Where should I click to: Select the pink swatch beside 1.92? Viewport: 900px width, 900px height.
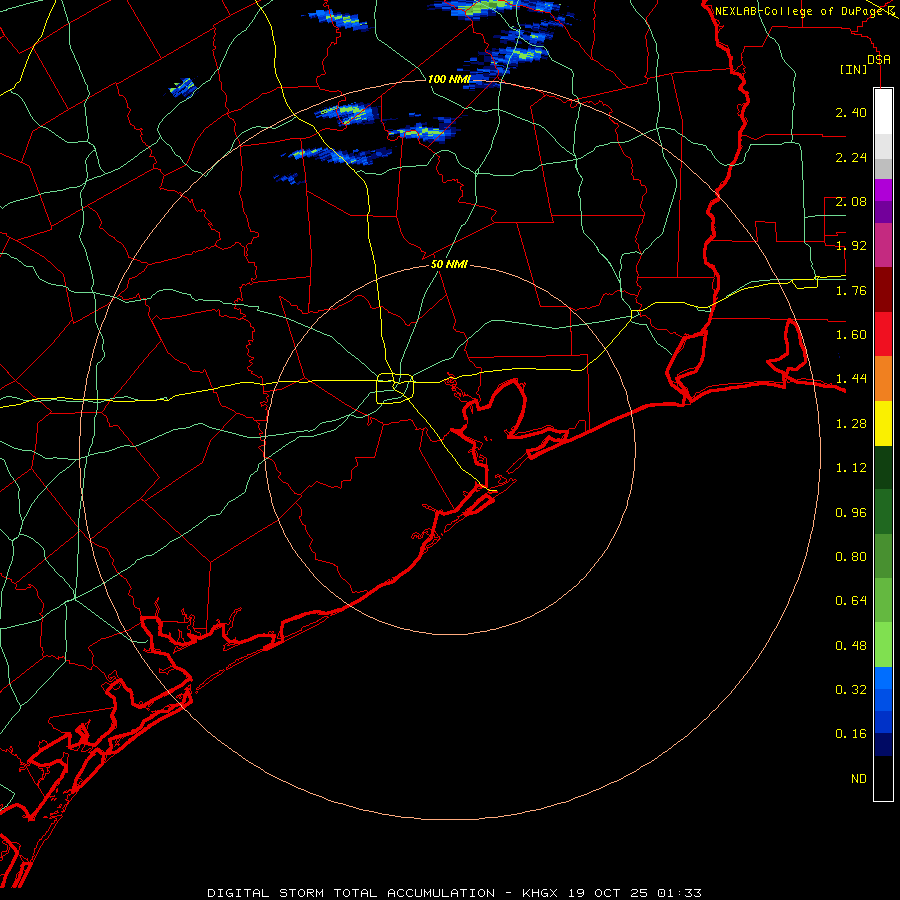pos(883,245)
